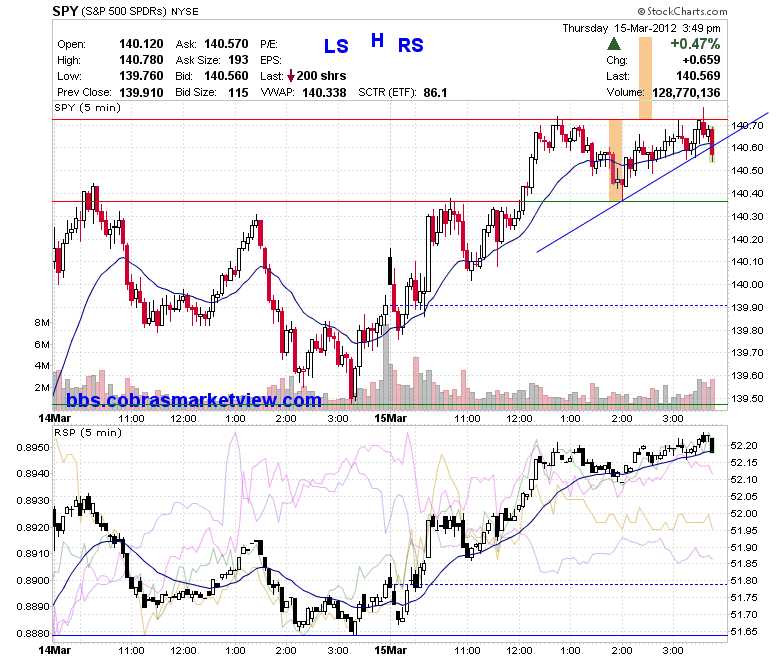
Task: Open the StockCharts.com copyright link
Action: pos(682,11)
